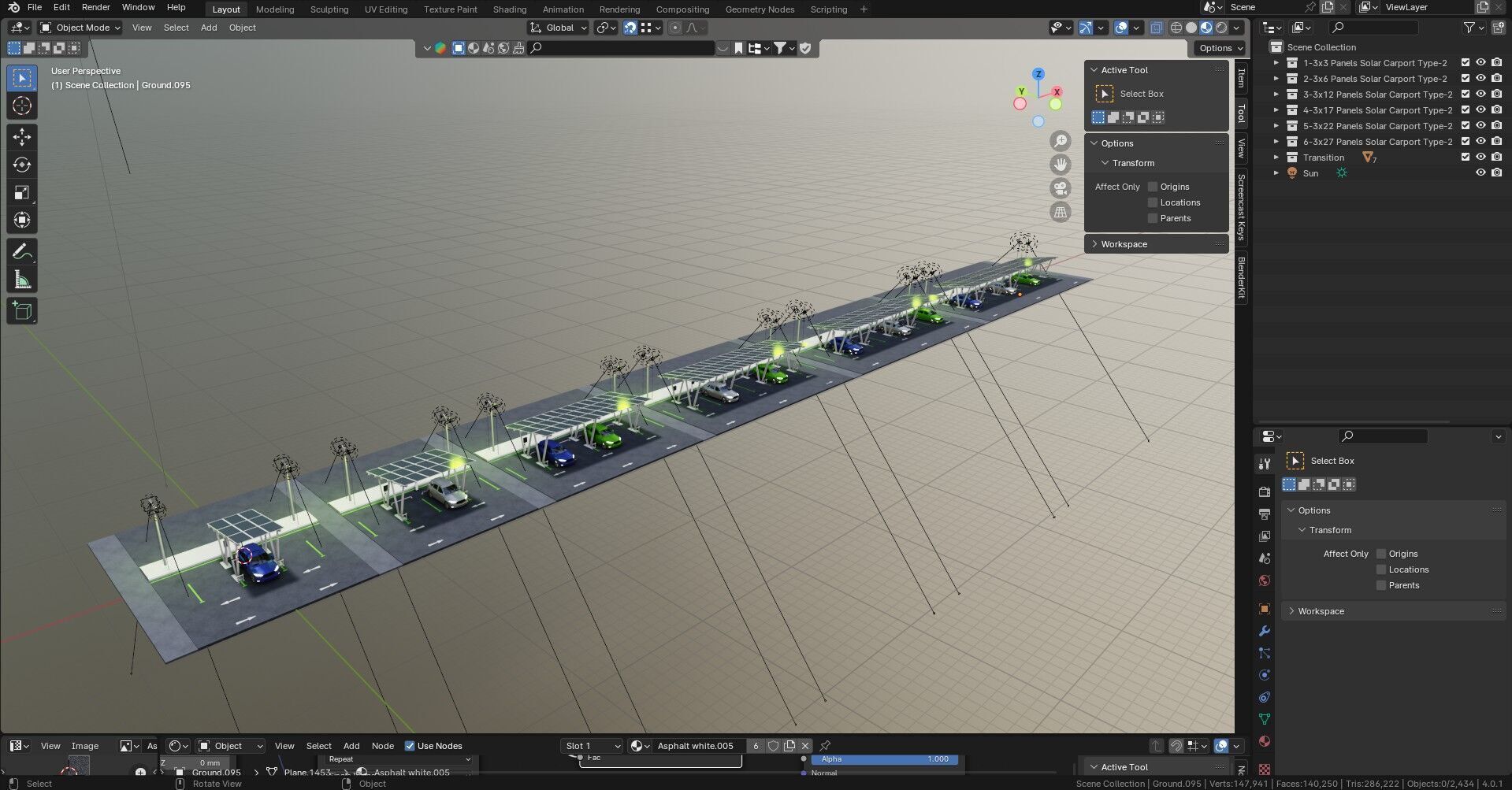Image resolution: width=1512 pixels, height=790 pixels.
Task: Select the Annotate tool
Action: 22,252
